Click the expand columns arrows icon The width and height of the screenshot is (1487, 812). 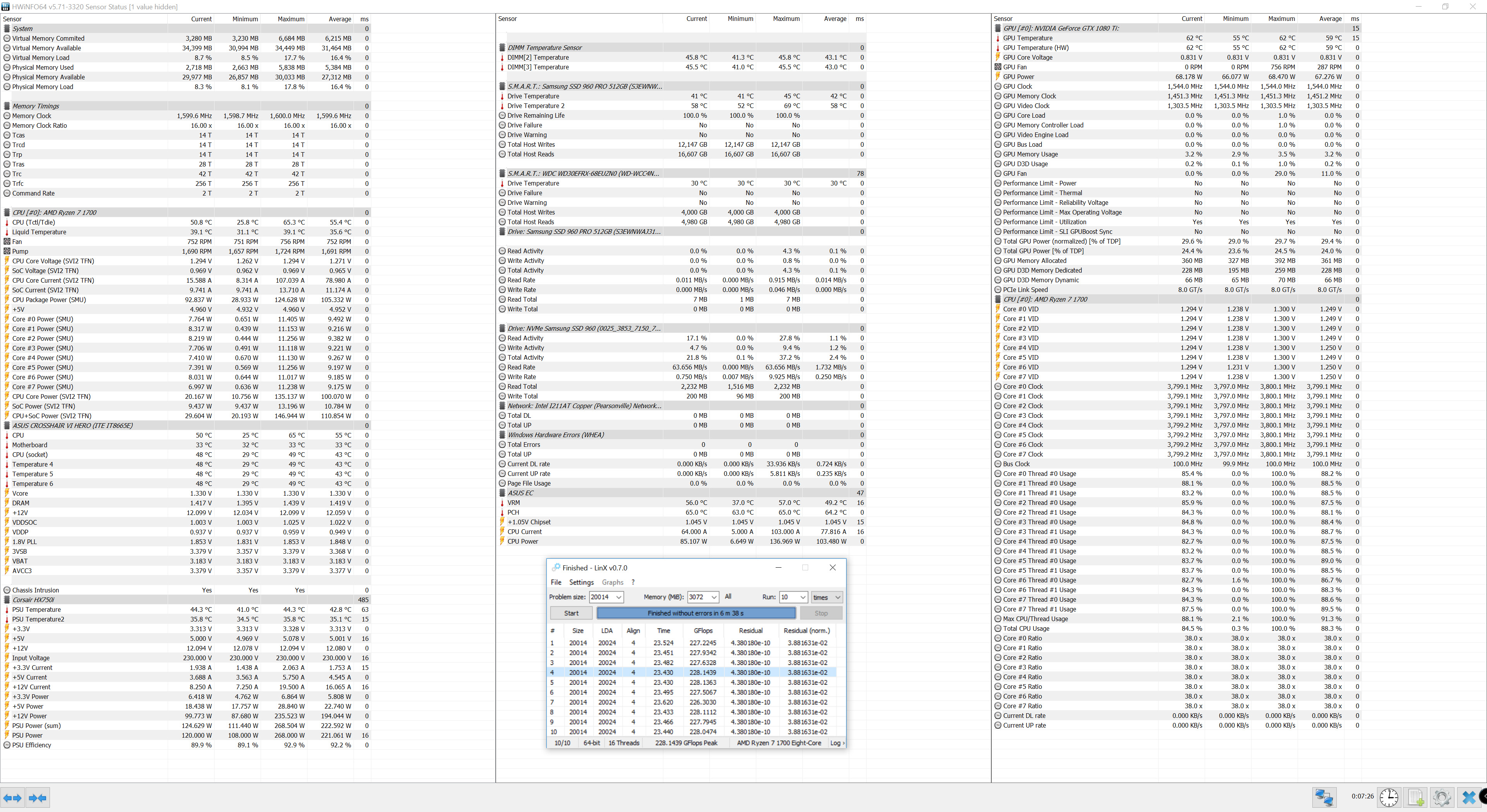13,798
